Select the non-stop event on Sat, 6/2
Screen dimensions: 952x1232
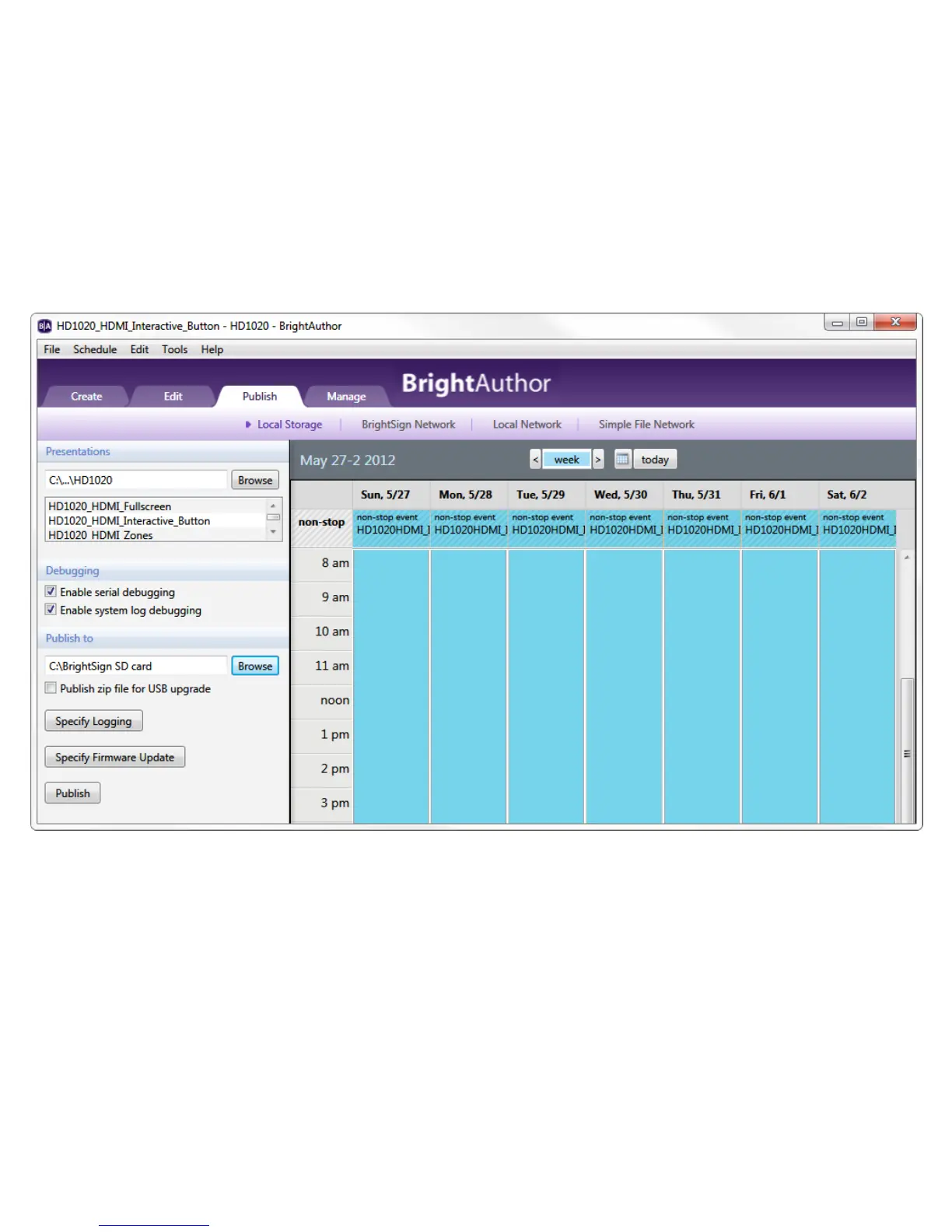coord(858,528)
